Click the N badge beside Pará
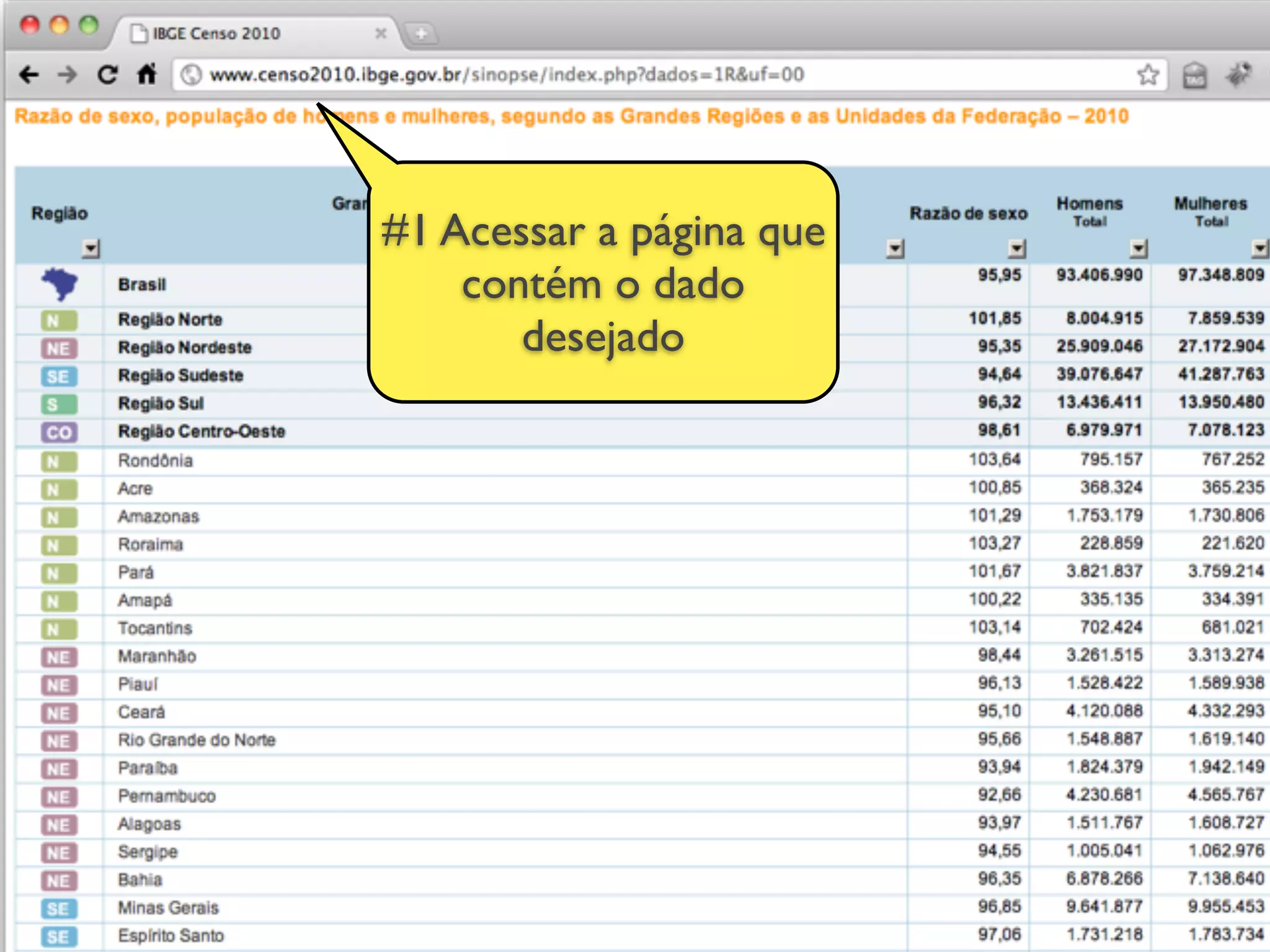1270x952 pixels. 59,573
